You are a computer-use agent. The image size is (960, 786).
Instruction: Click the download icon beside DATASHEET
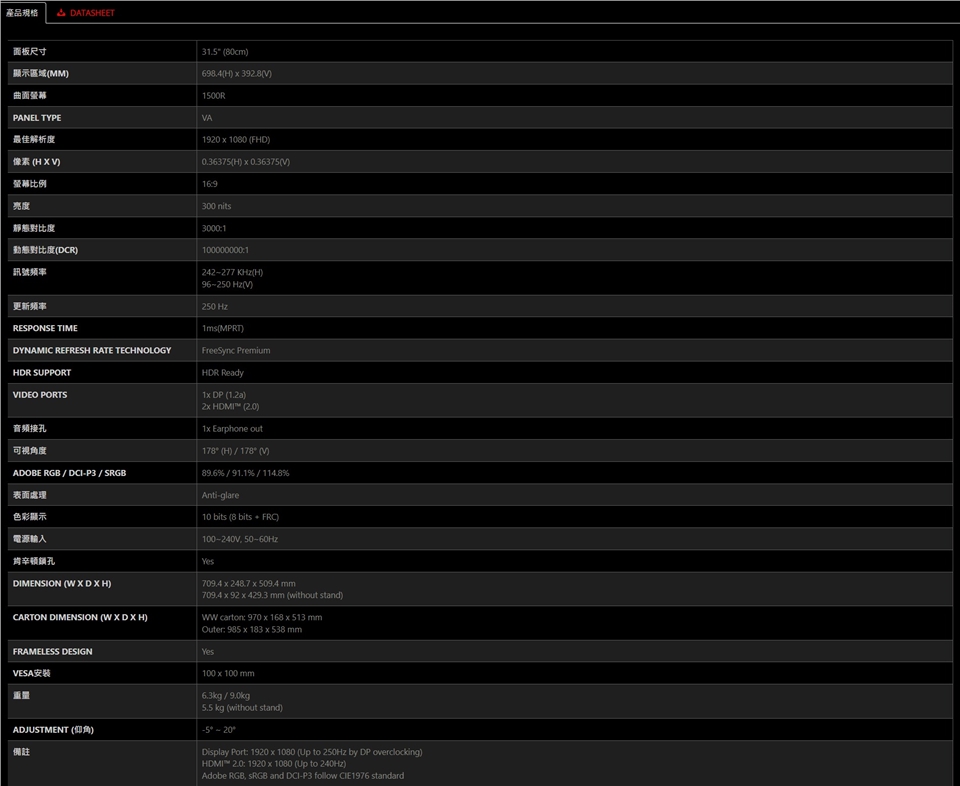pyautogui.click(x=61, y=13)
